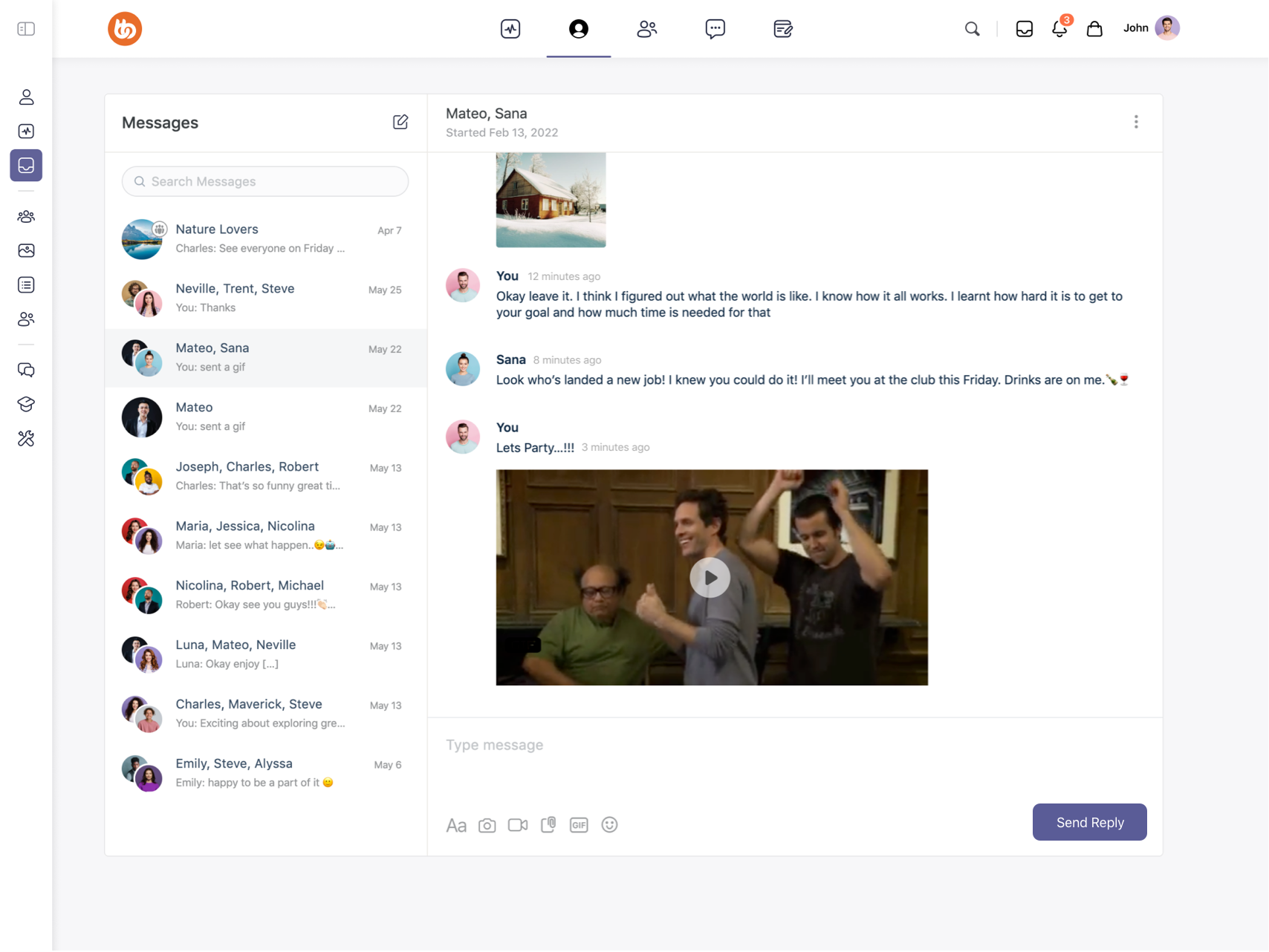This screenshot has height=952, width=1269.
Task: Open the activity feed tab in header
Action: [x=510, y=29]
